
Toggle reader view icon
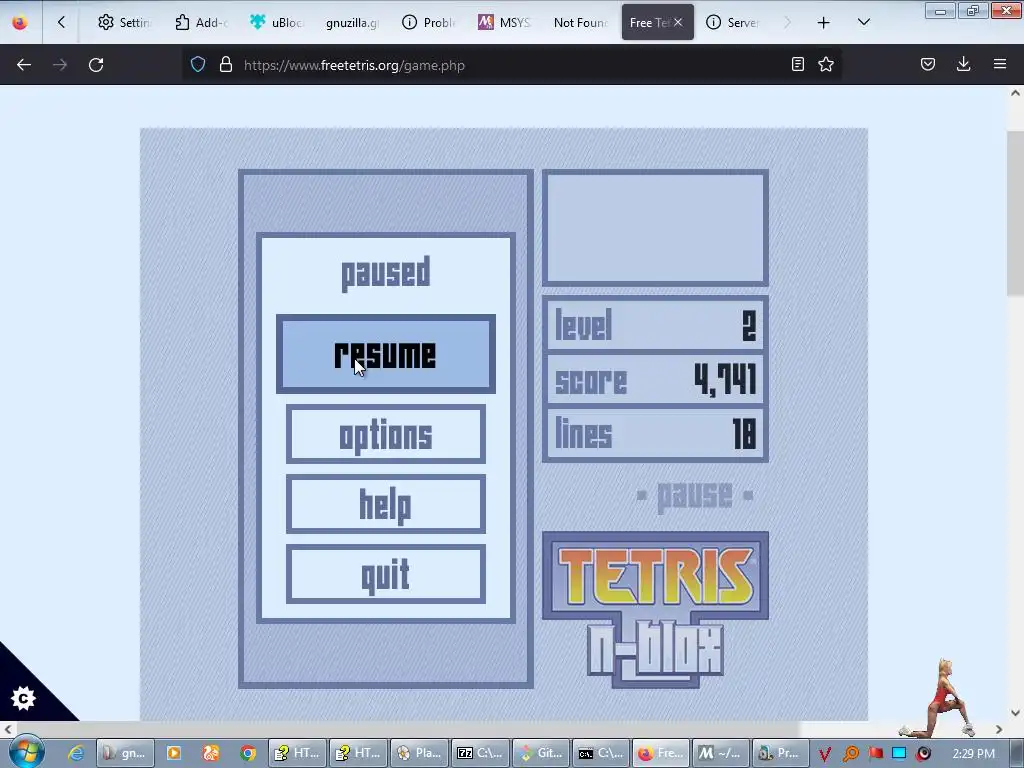pos(797,64)
